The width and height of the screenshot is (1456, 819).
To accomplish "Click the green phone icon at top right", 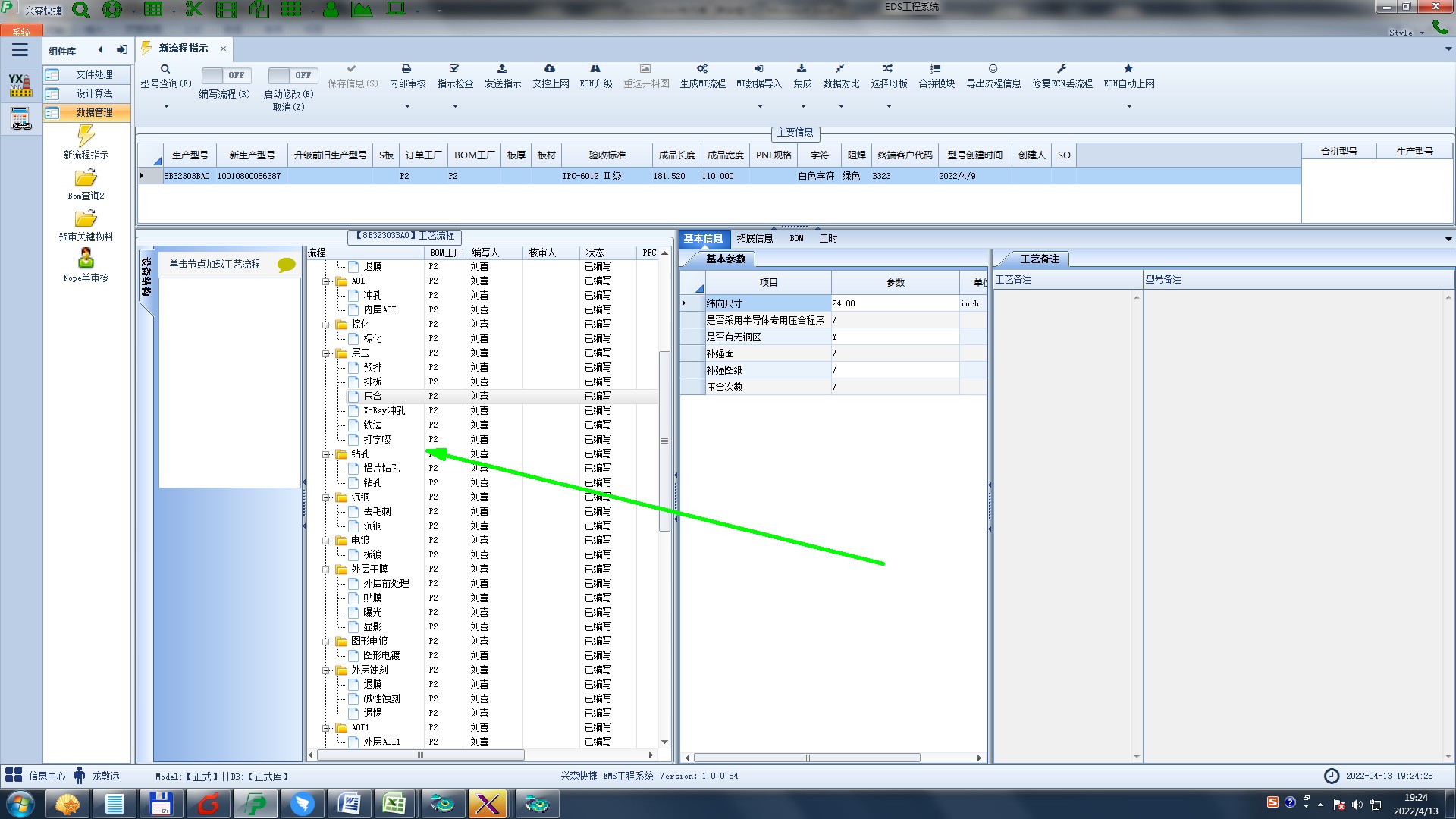I will pos(1439,27).
